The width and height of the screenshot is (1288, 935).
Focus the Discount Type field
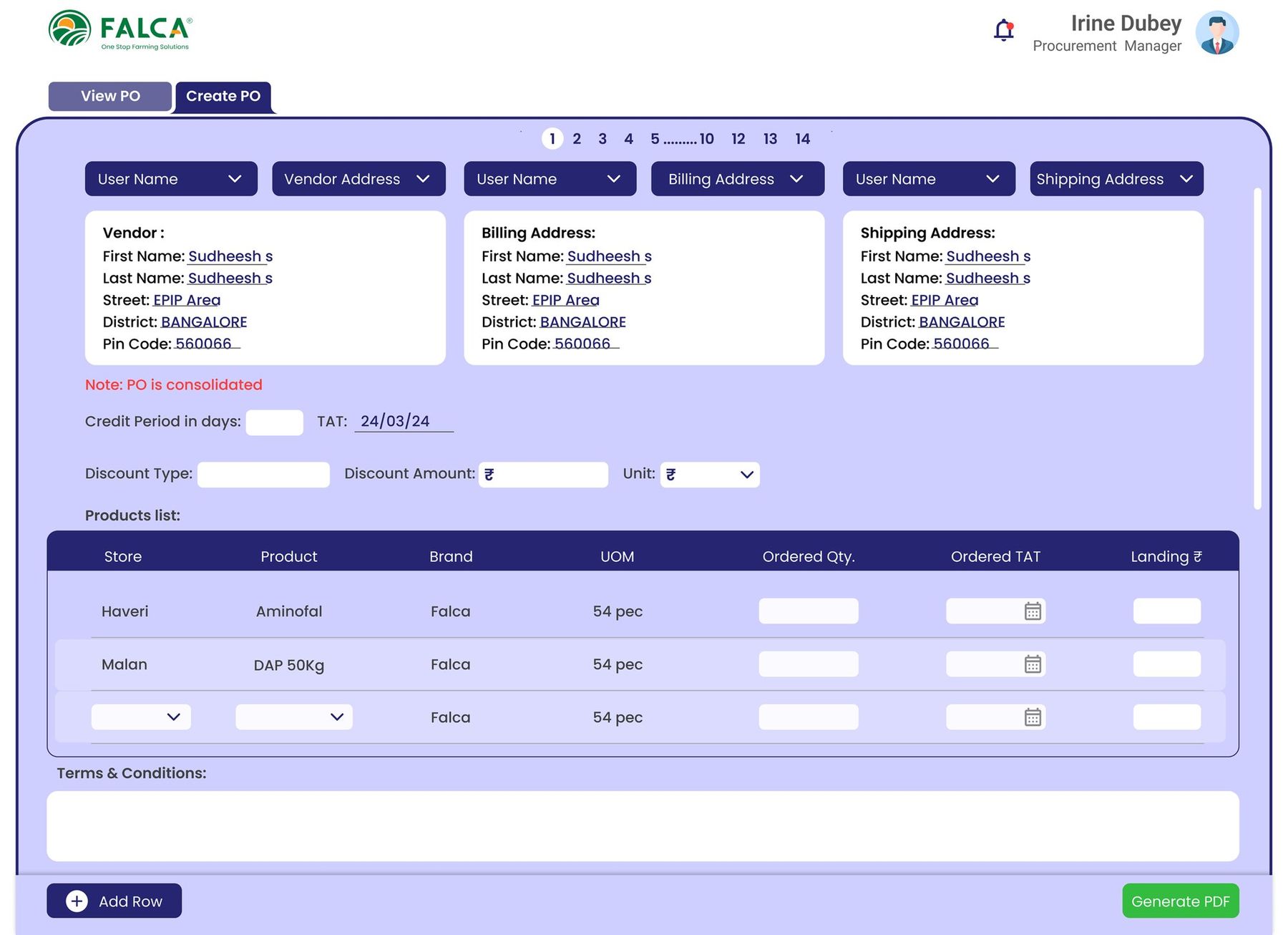(x=263, y=474)
